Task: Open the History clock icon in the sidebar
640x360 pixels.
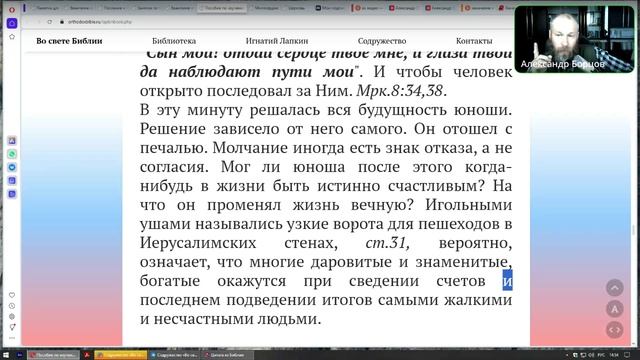Action: pos(12,306)
